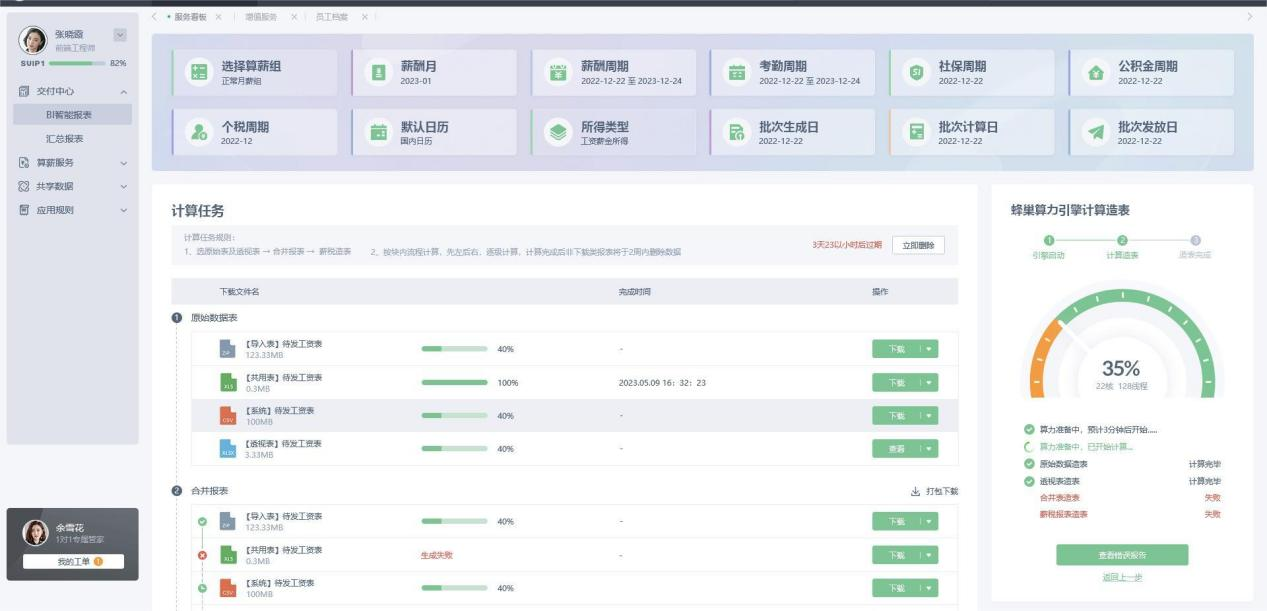Click 查看错误报告 button
This screenshot has width=1267, height=611.
1122,555
